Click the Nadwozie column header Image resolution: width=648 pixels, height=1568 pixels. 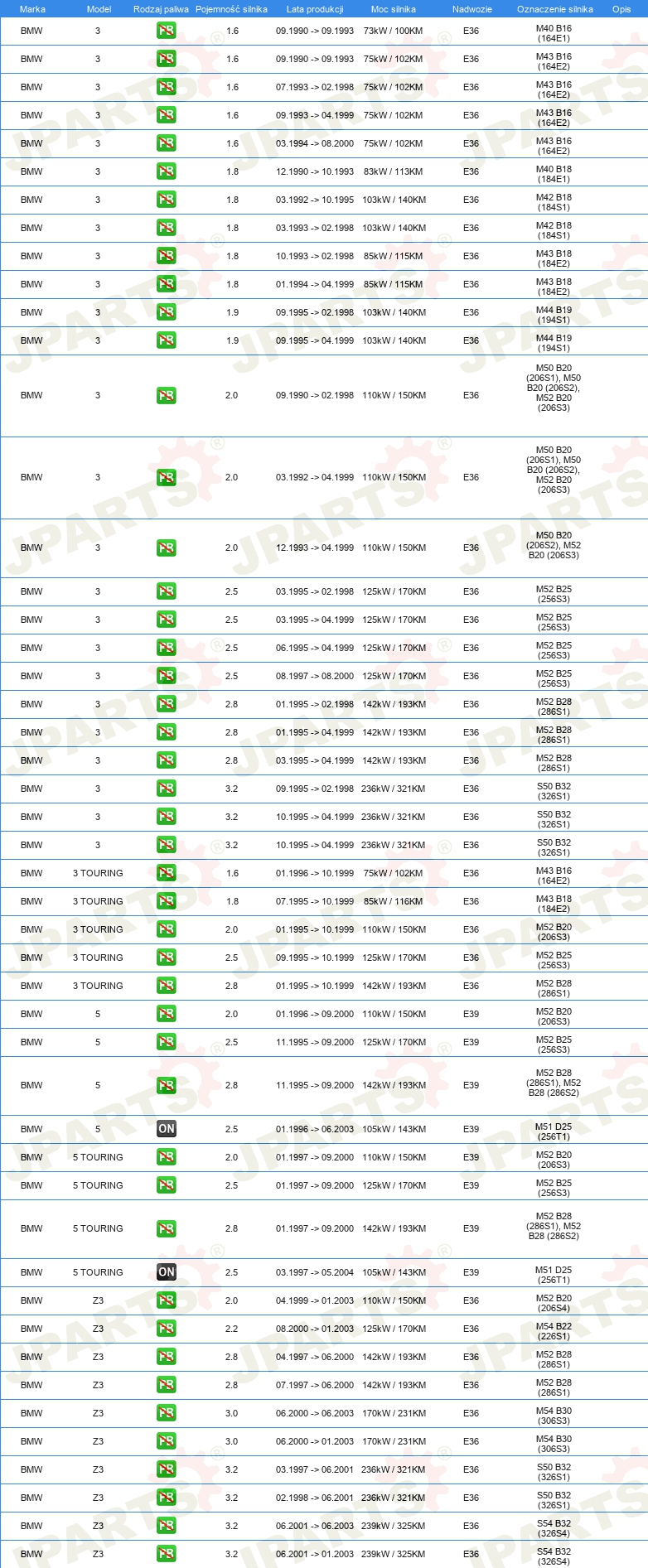(x=472, y=9)
